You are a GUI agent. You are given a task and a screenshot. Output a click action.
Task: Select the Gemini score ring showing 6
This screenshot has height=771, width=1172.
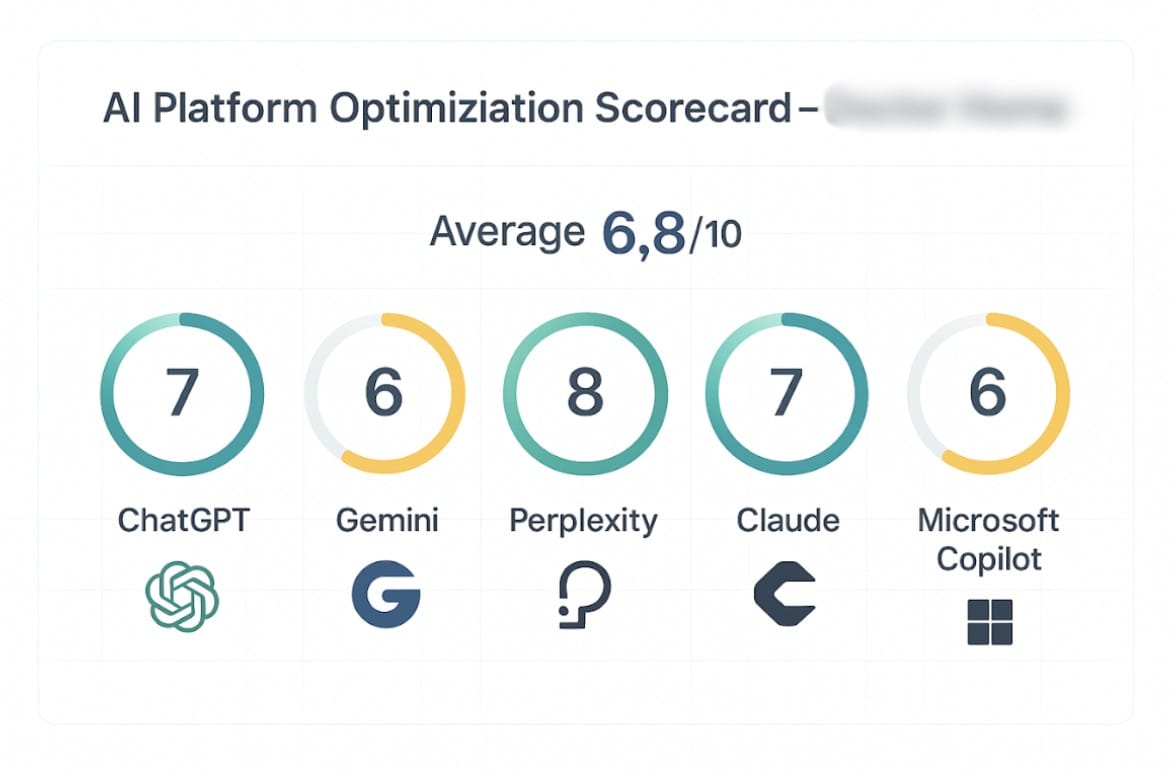(x=385, y=394)
